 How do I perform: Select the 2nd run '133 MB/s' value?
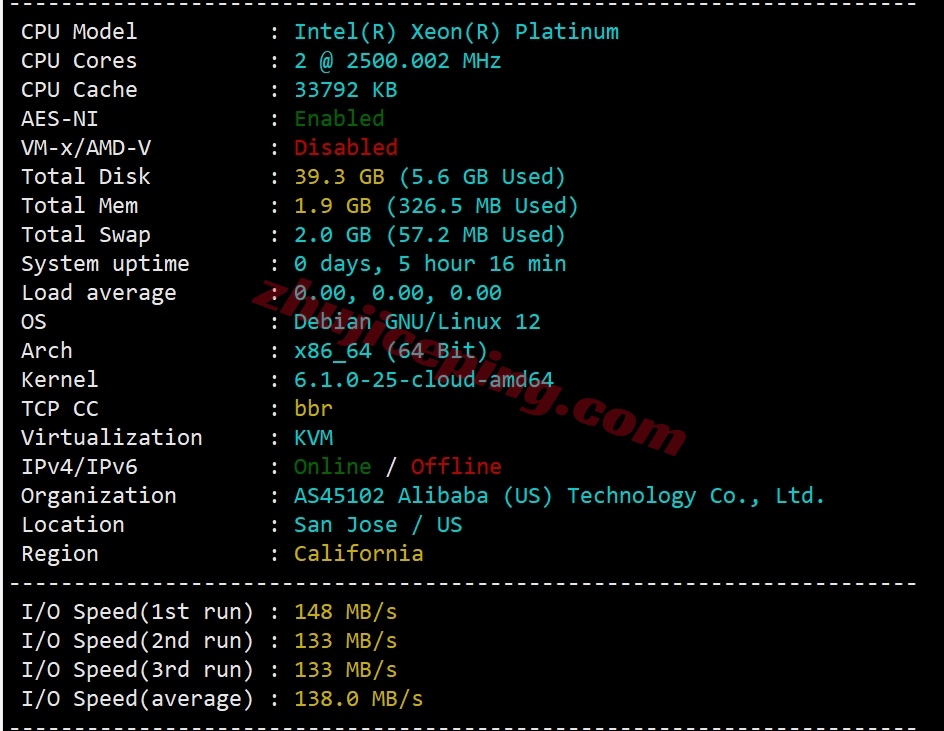(x=346, y=641)
